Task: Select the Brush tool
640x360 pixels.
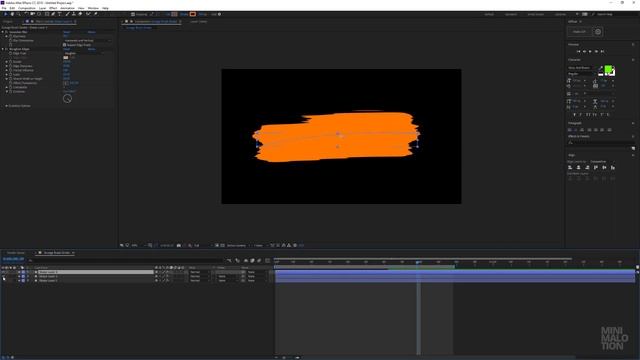Action: [x=68, y=14]
